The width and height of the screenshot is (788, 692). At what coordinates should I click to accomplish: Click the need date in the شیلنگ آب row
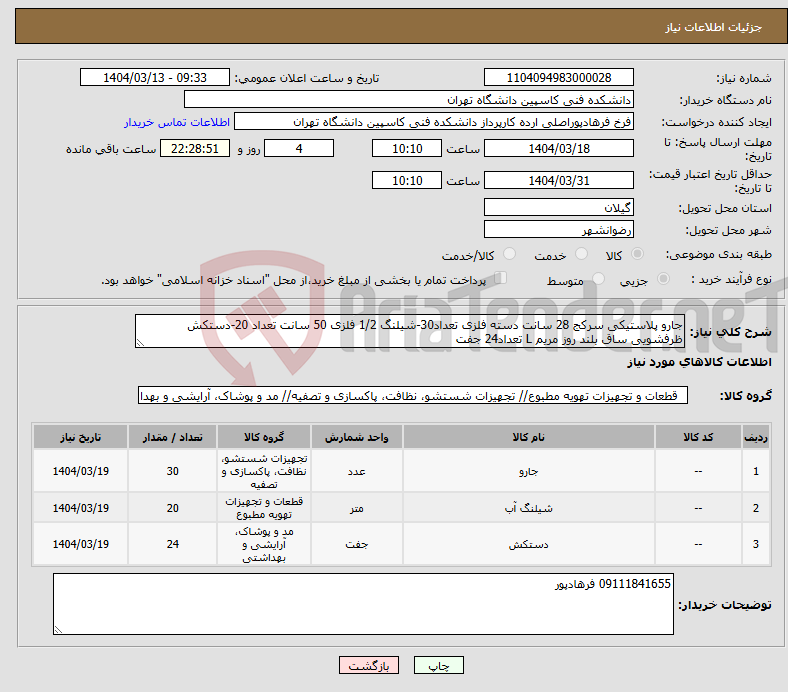pos(80,508)
